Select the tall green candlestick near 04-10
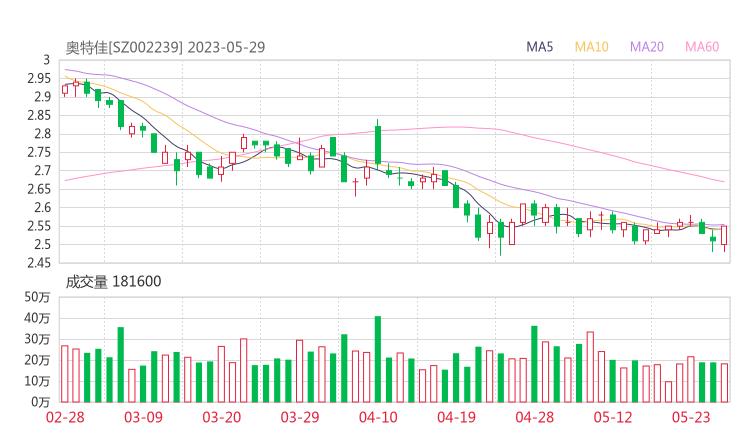740x440 pixels. pos(378,144)
